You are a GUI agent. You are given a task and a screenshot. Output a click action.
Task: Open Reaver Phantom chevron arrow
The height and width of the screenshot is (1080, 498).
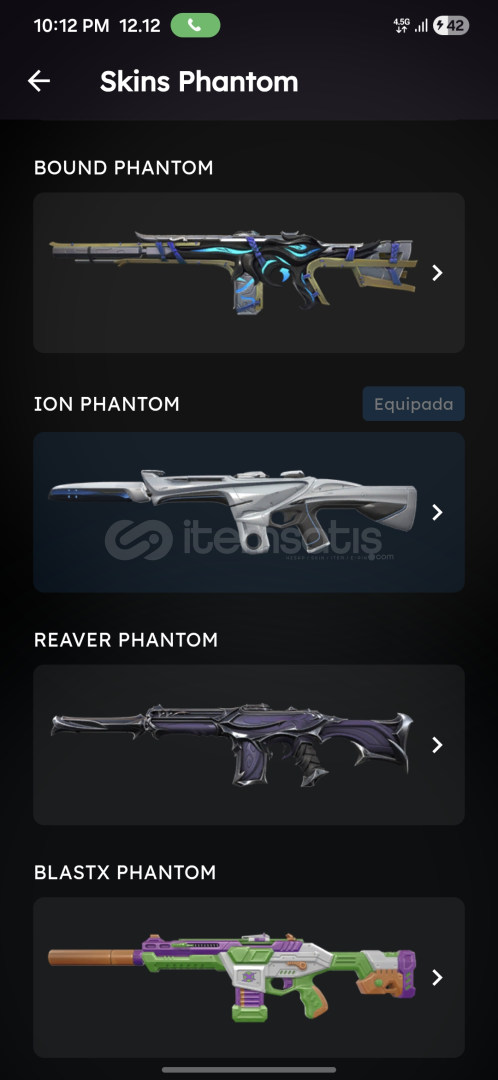click(x=437, y=745)
